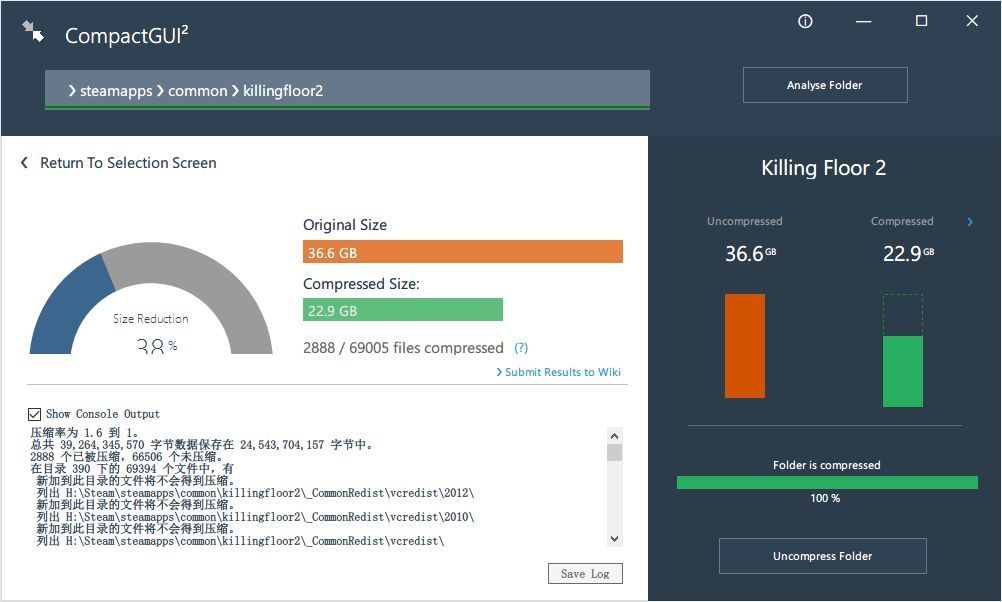
Task: Click the 'Original Size' label
Action: 344,225
